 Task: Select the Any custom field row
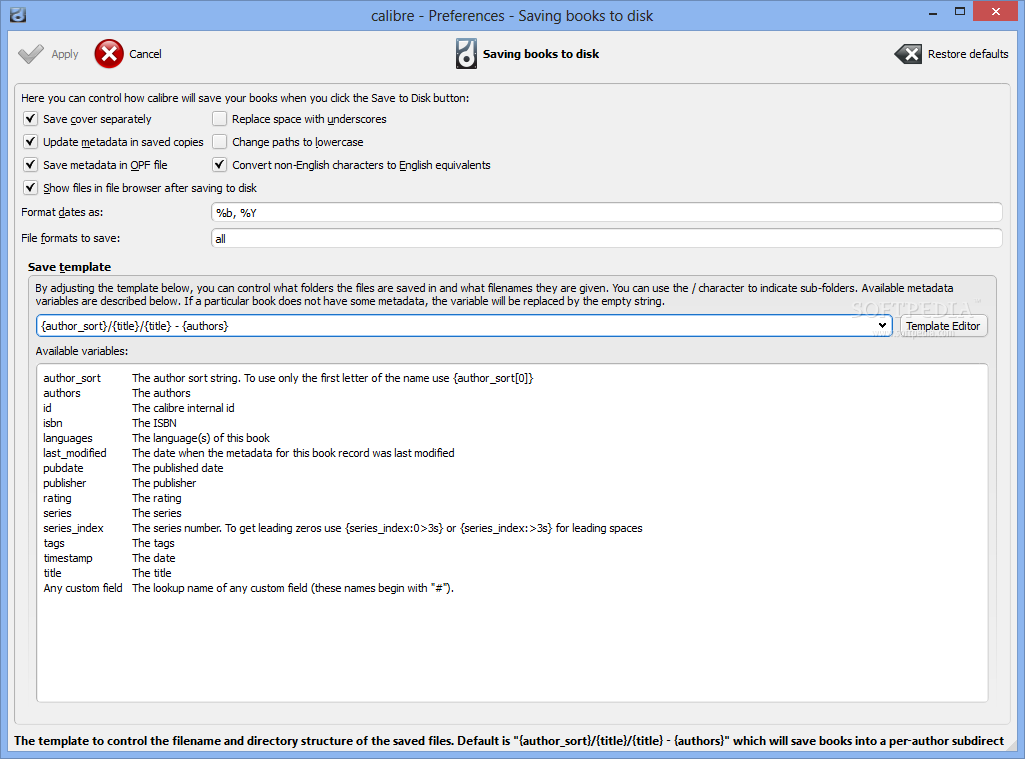click(x=248, y=588)
